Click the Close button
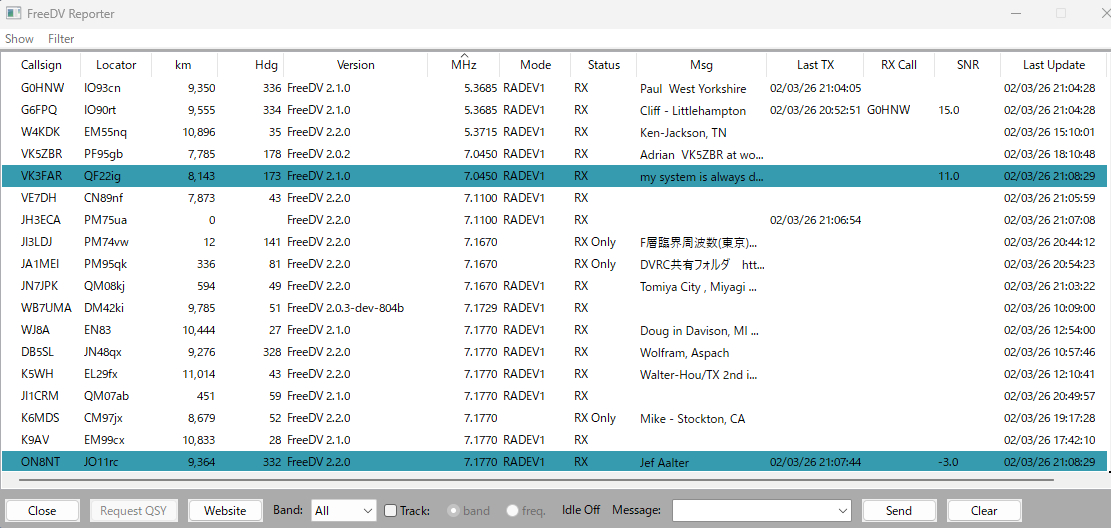Viewport: 1111px width, 528px height. (x=42, y=511)
